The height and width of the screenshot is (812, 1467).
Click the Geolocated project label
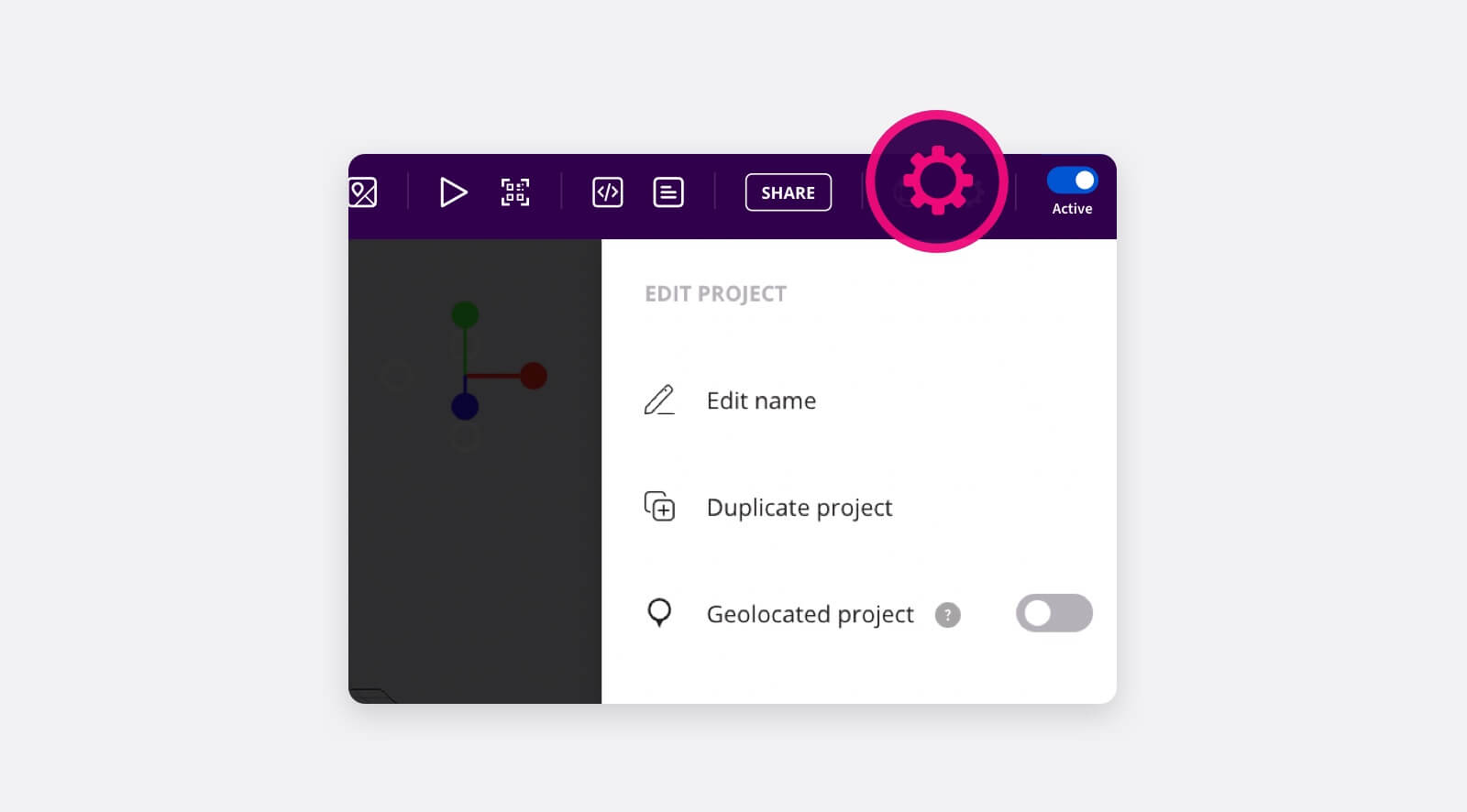pos(811,614)
